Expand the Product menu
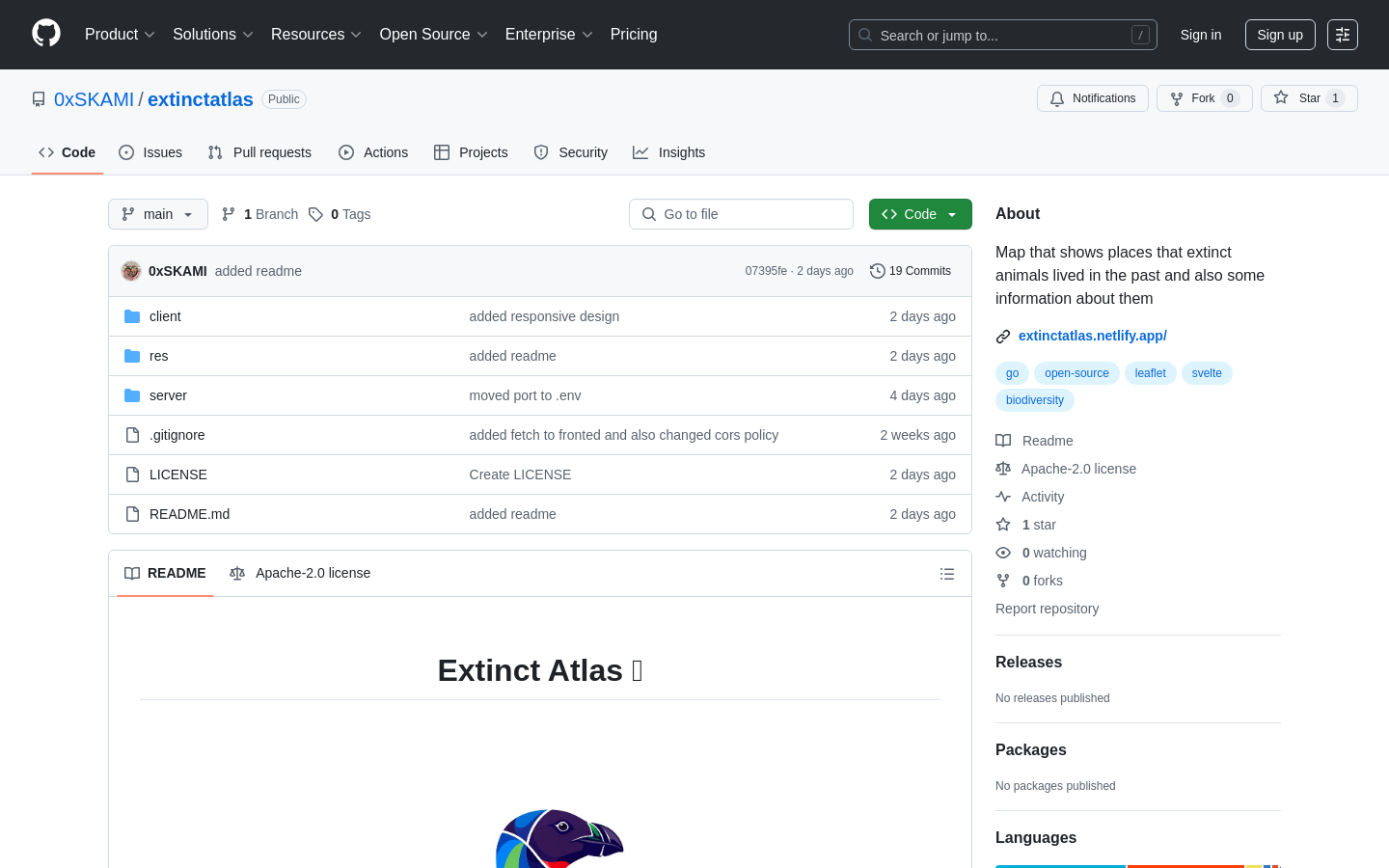This screenshot has width=1389, height=868. tap(120, 35)
